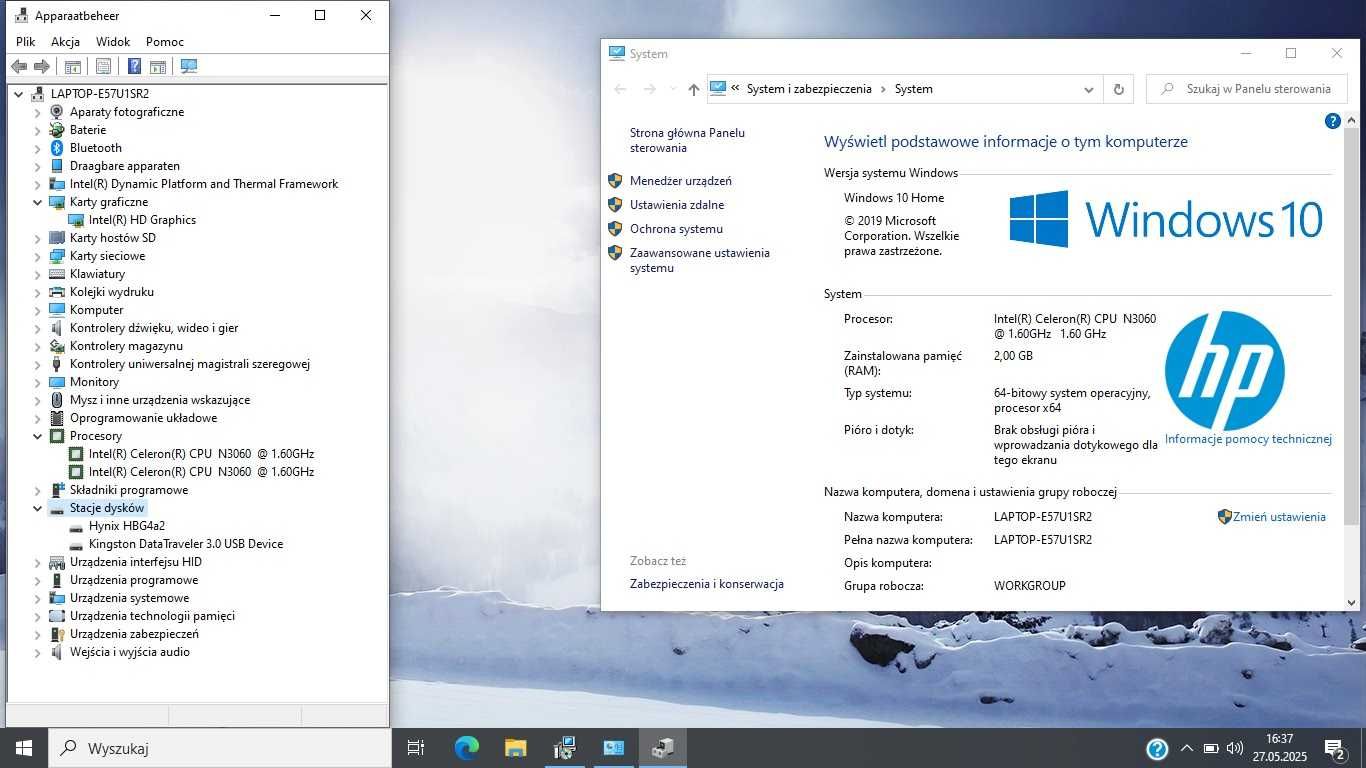Click the show/hide console tree toolbar icon
The width and height of the screenshot is (1366, 768).
(x=72, y=66)
